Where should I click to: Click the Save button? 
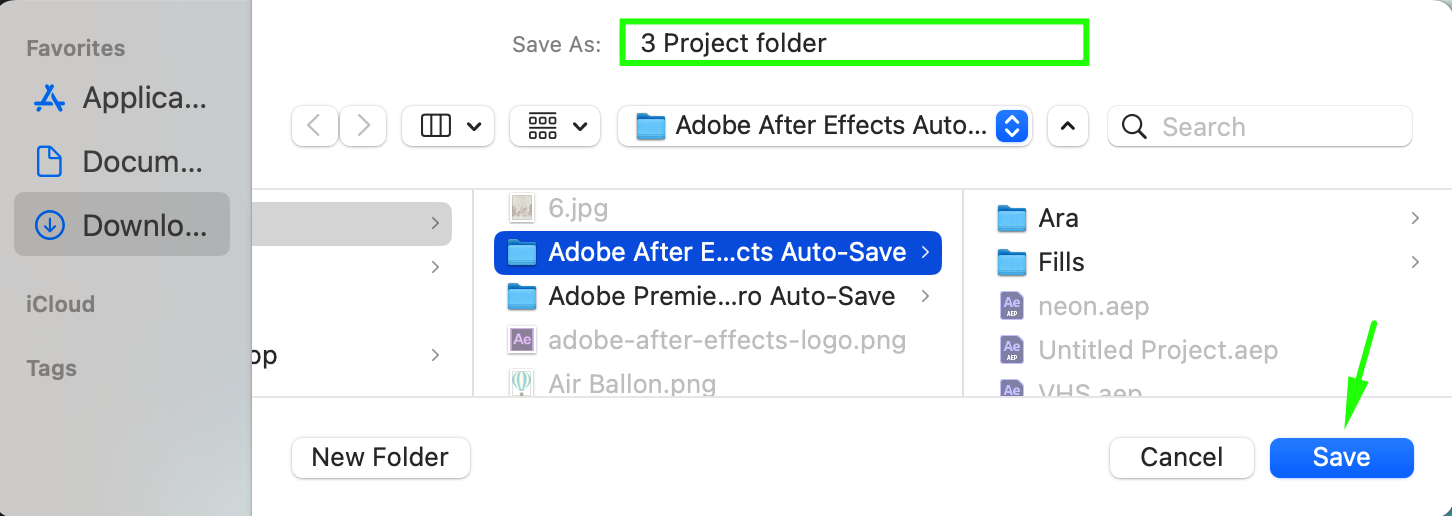point(1341,457)
